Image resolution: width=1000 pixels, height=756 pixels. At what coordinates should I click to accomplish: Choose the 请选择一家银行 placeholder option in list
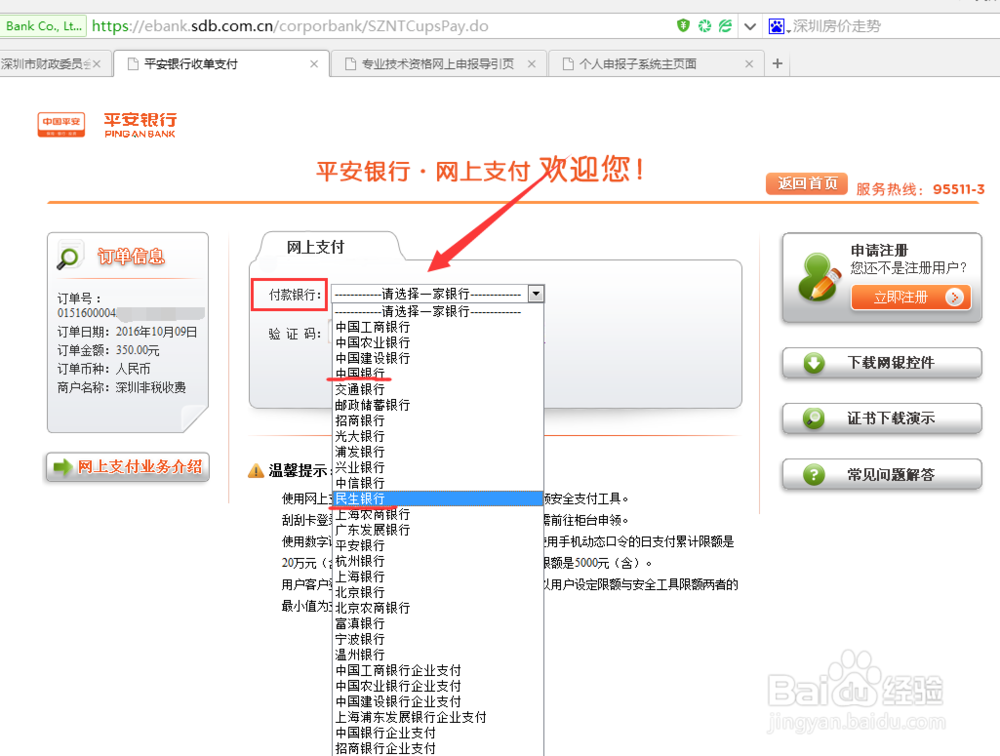pyautogui.click(x=438, y=311)
